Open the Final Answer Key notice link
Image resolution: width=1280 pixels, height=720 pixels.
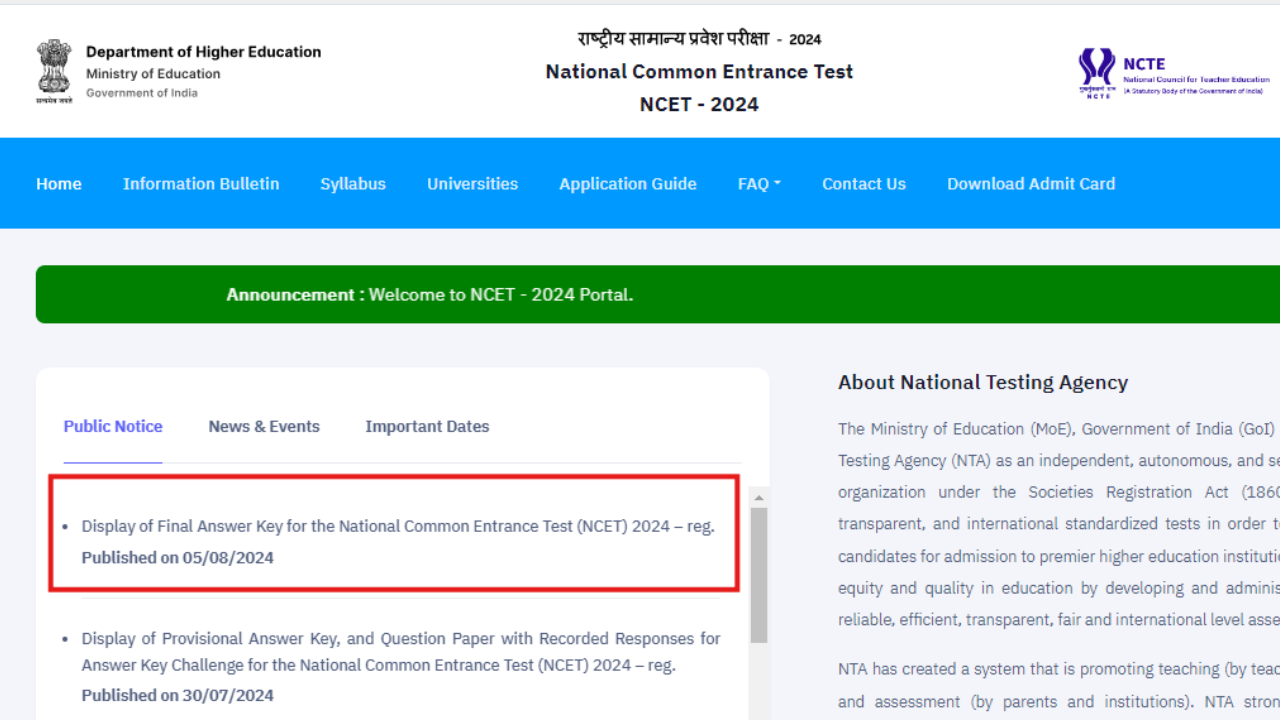point(398,525)
